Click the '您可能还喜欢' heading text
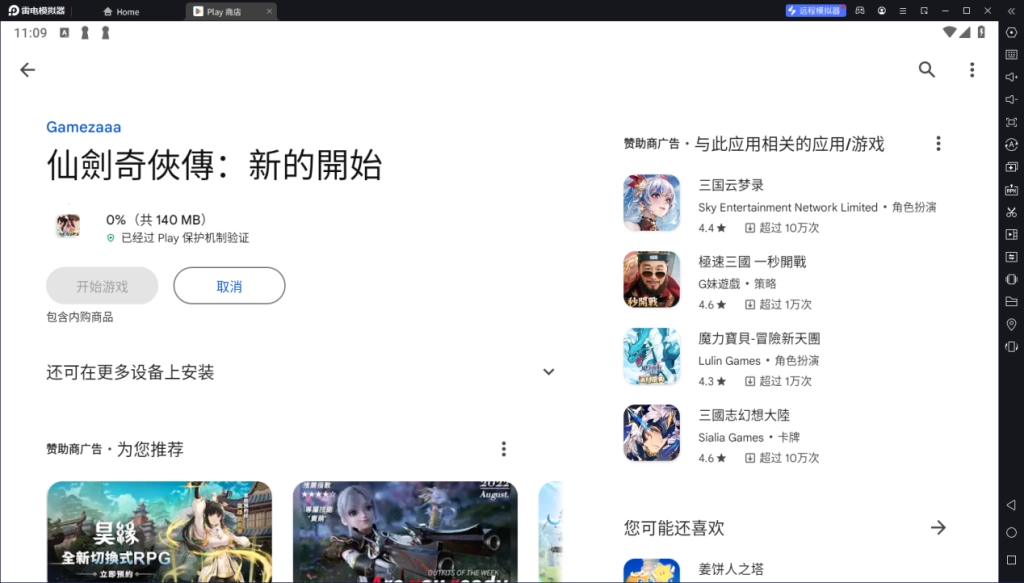 (674, 528)
